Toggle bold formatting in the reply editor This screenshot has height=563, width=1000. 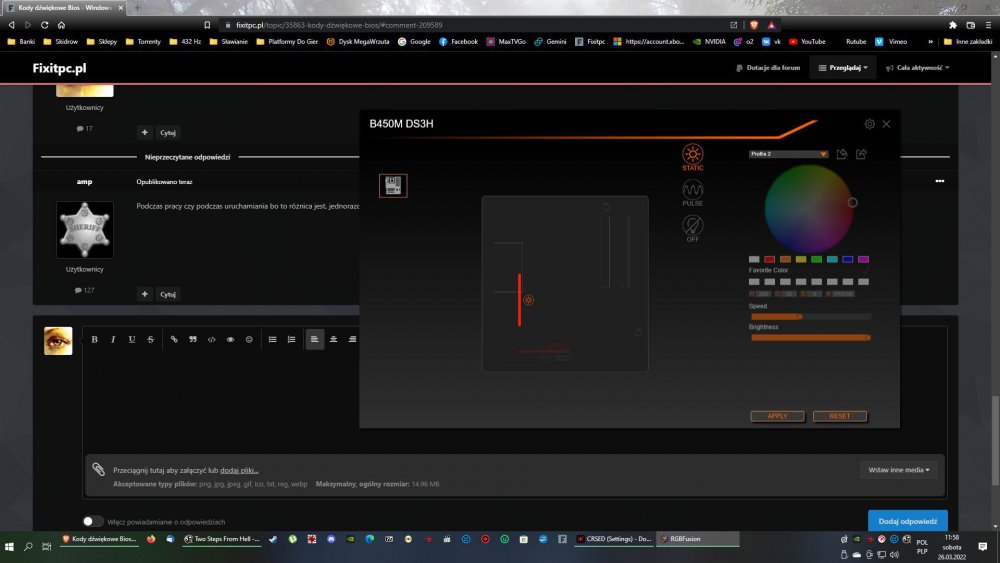pyautogui.click(x=95, y=339)
